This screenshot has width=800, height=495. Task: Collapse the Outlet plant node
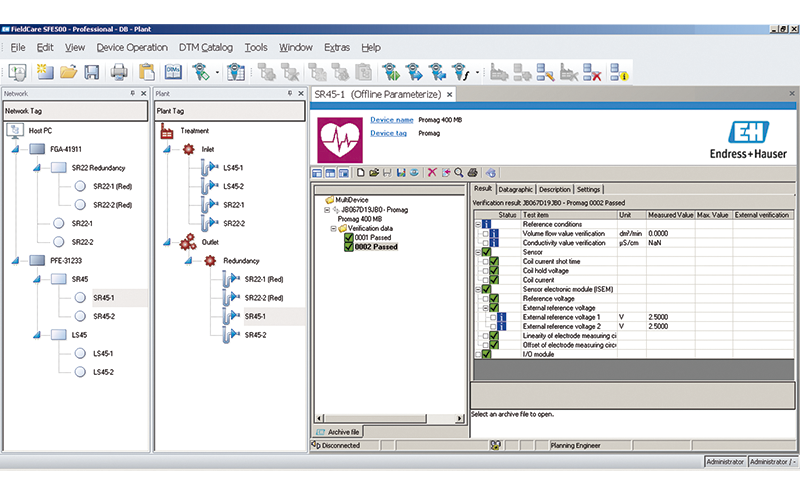pyautogui.click(x=167, y=242)
